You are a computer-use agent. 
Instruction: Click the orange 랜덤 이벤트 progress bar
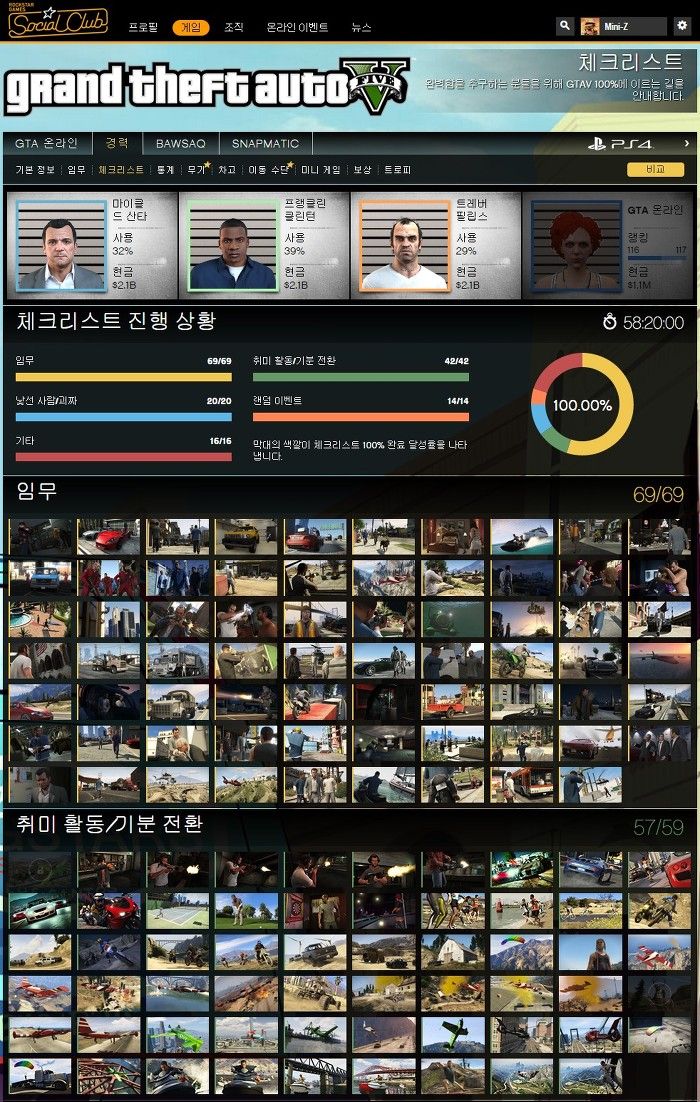tap(361, 417)
